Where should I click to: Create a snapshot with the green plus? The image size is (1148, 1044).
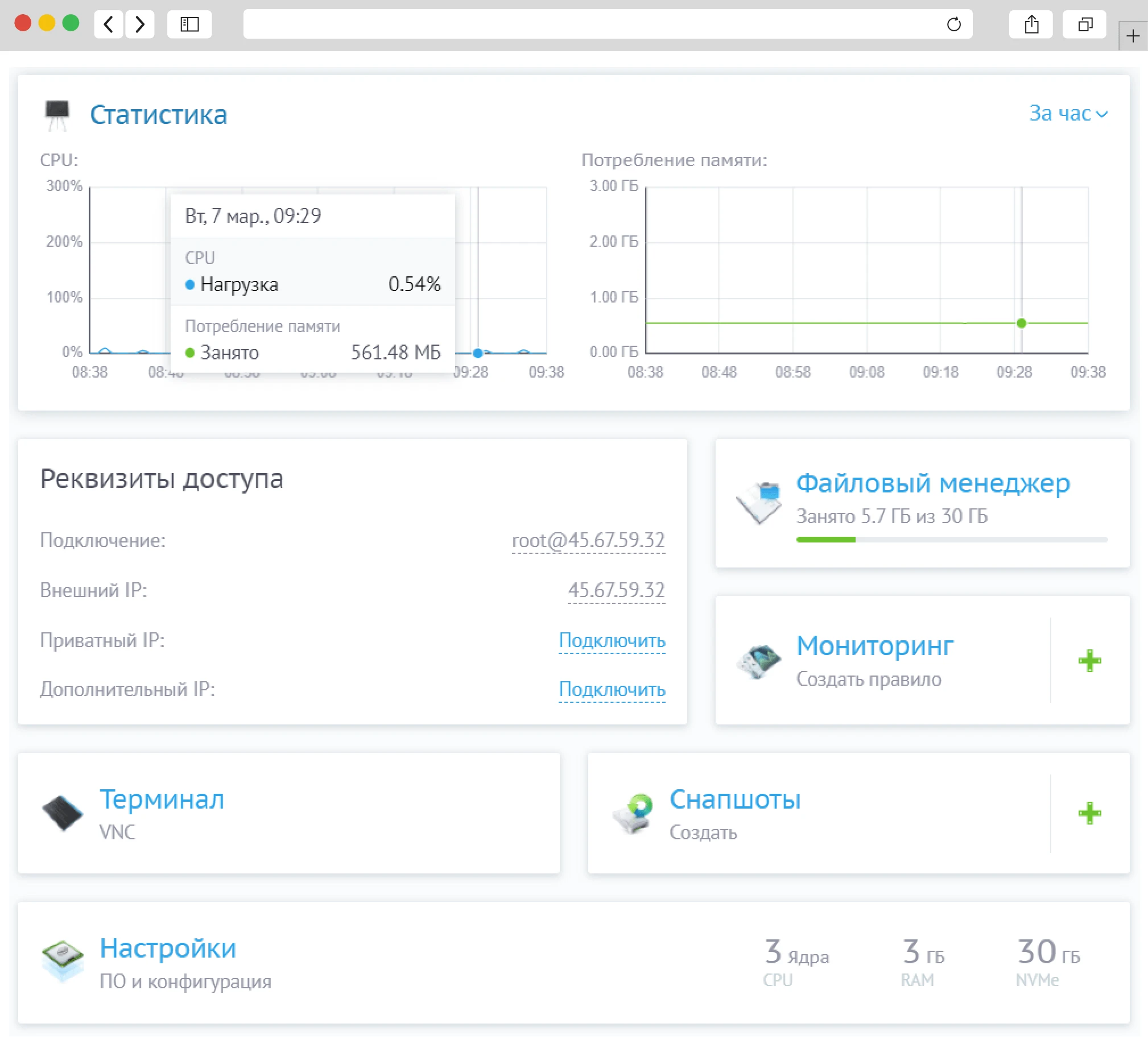click(x=1089, y=814)
